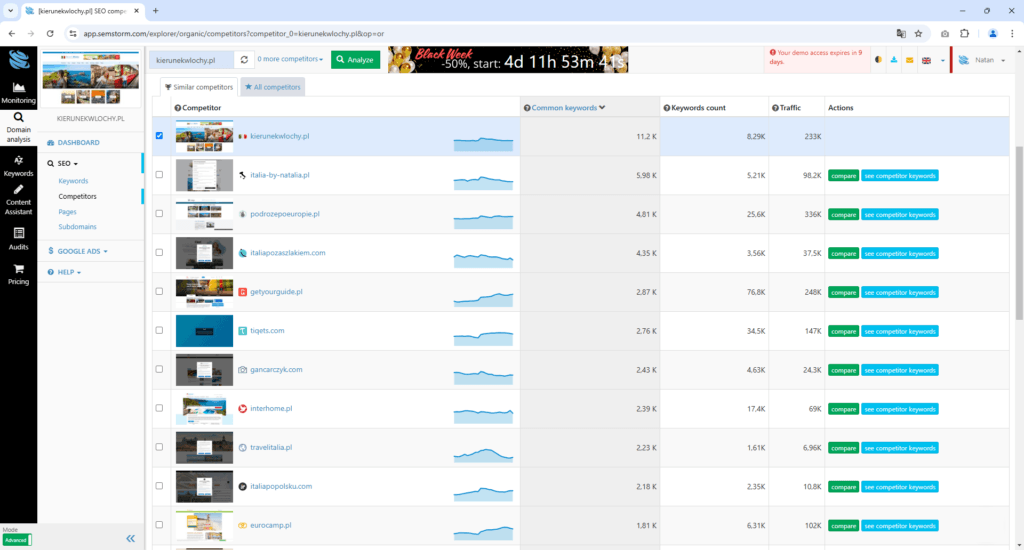Viewport: 1024px width, 550px height.
Task: See competitor keywords for podrozepoeuropie.pl
Action: pos(900,214)
